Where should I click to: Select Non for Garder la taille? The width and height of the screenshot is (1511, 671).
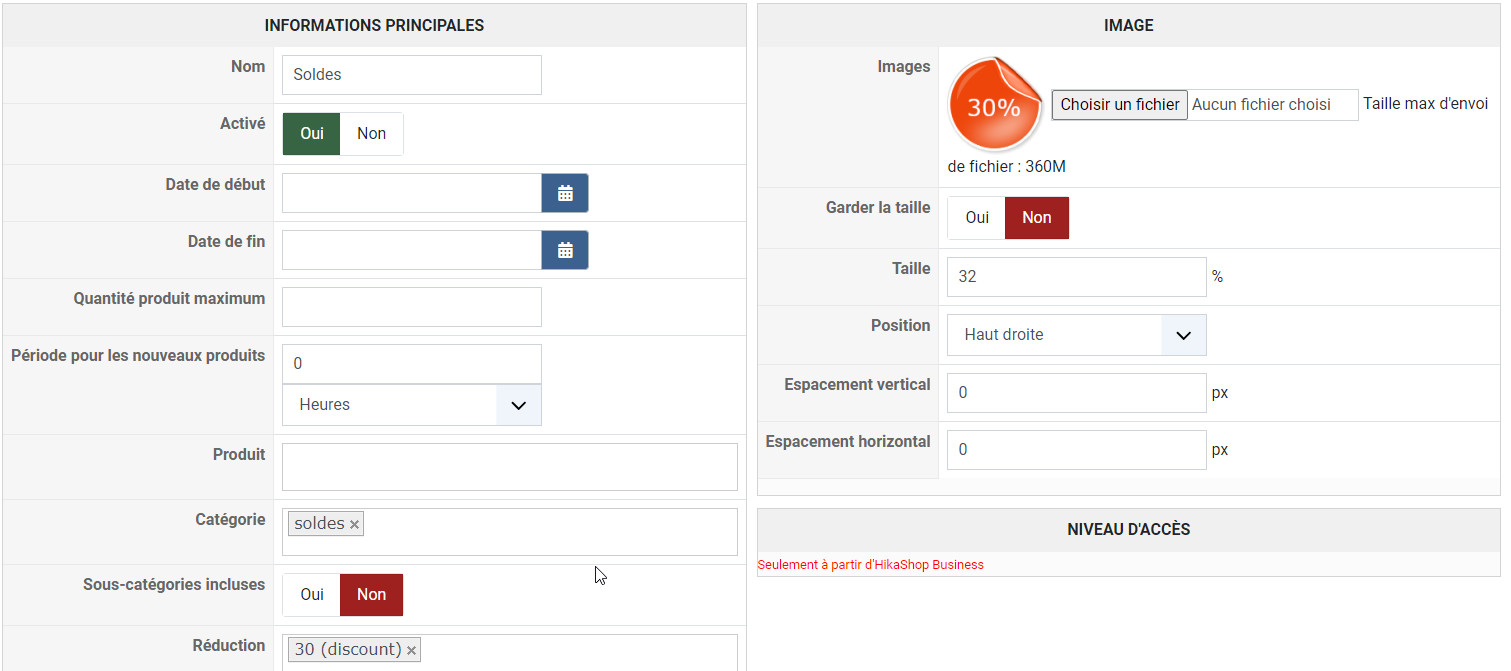click(1036, 218)
